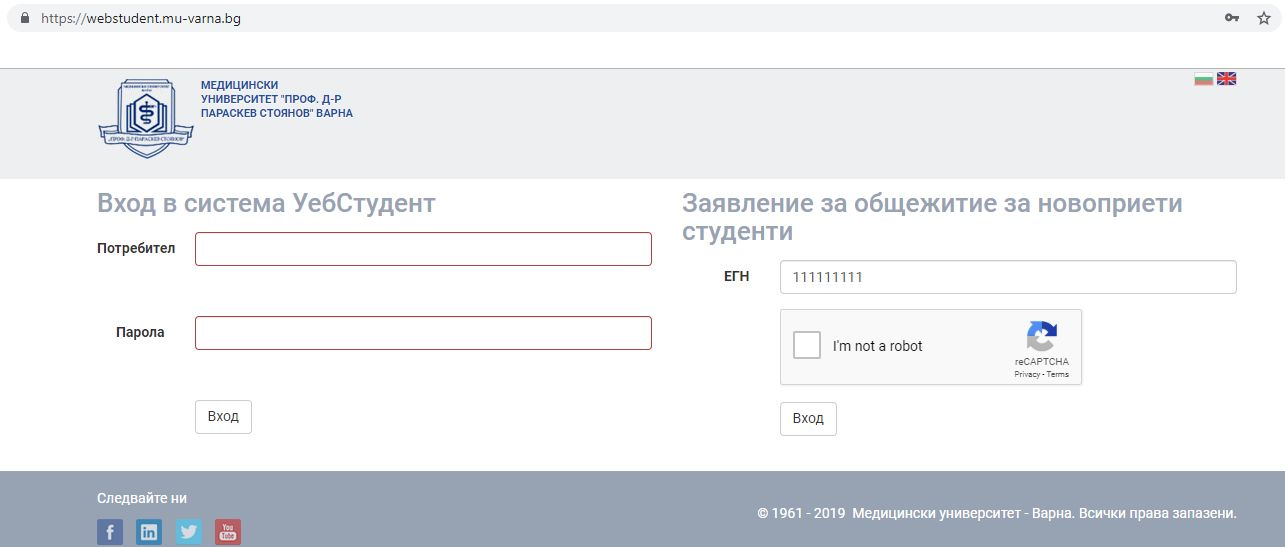The height and width of the screenshot is (547, 1285).
Task: Check the "I'm not a robot" box
Action: pos(806,346)
